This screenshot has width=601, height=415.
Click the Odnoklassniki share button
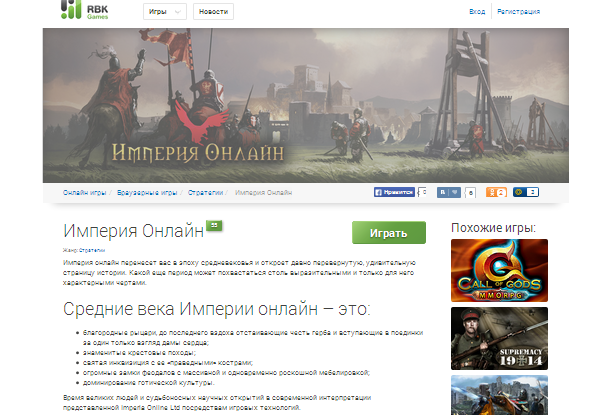pos(496,192)
